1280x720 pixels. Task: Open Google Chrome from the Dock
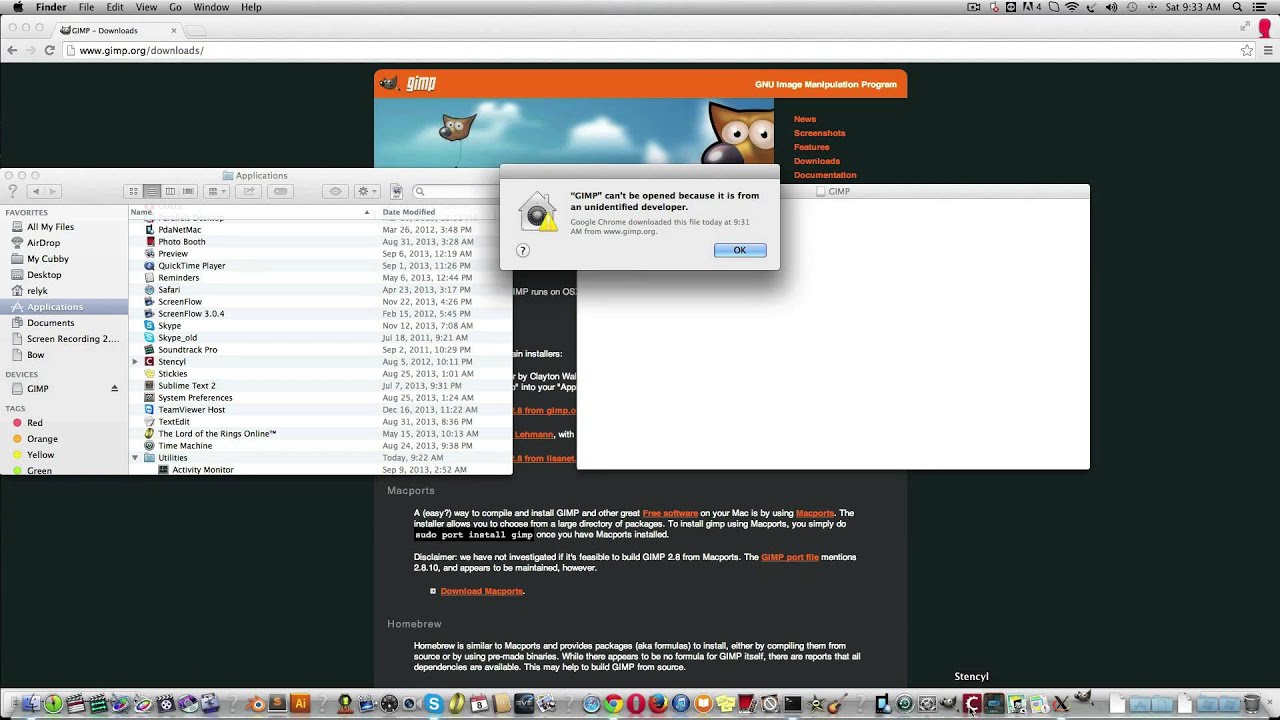(613, 704)
